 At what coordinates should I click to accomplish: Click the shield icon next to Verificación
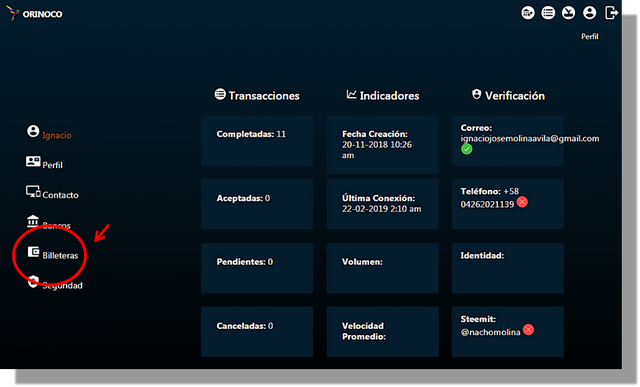click(x=476, y=94)
